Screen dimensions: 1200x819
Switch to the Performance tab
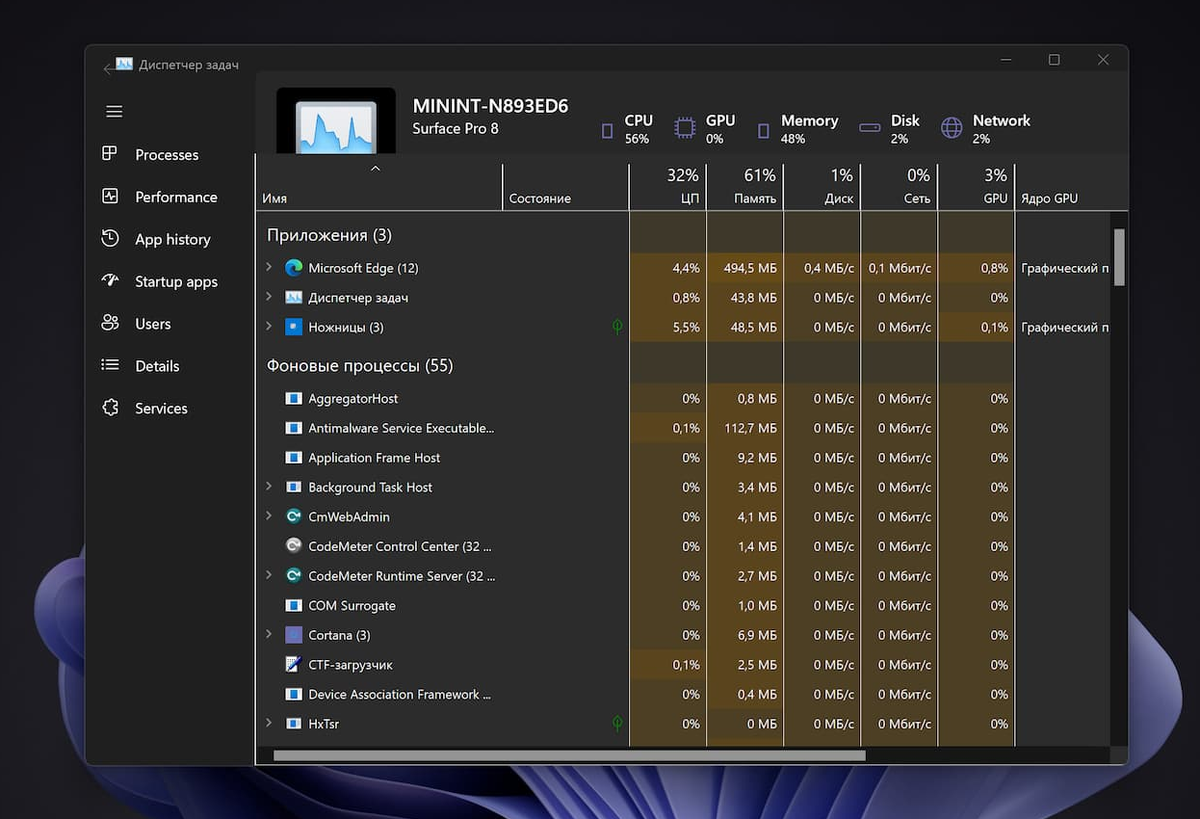pos(176,197)
